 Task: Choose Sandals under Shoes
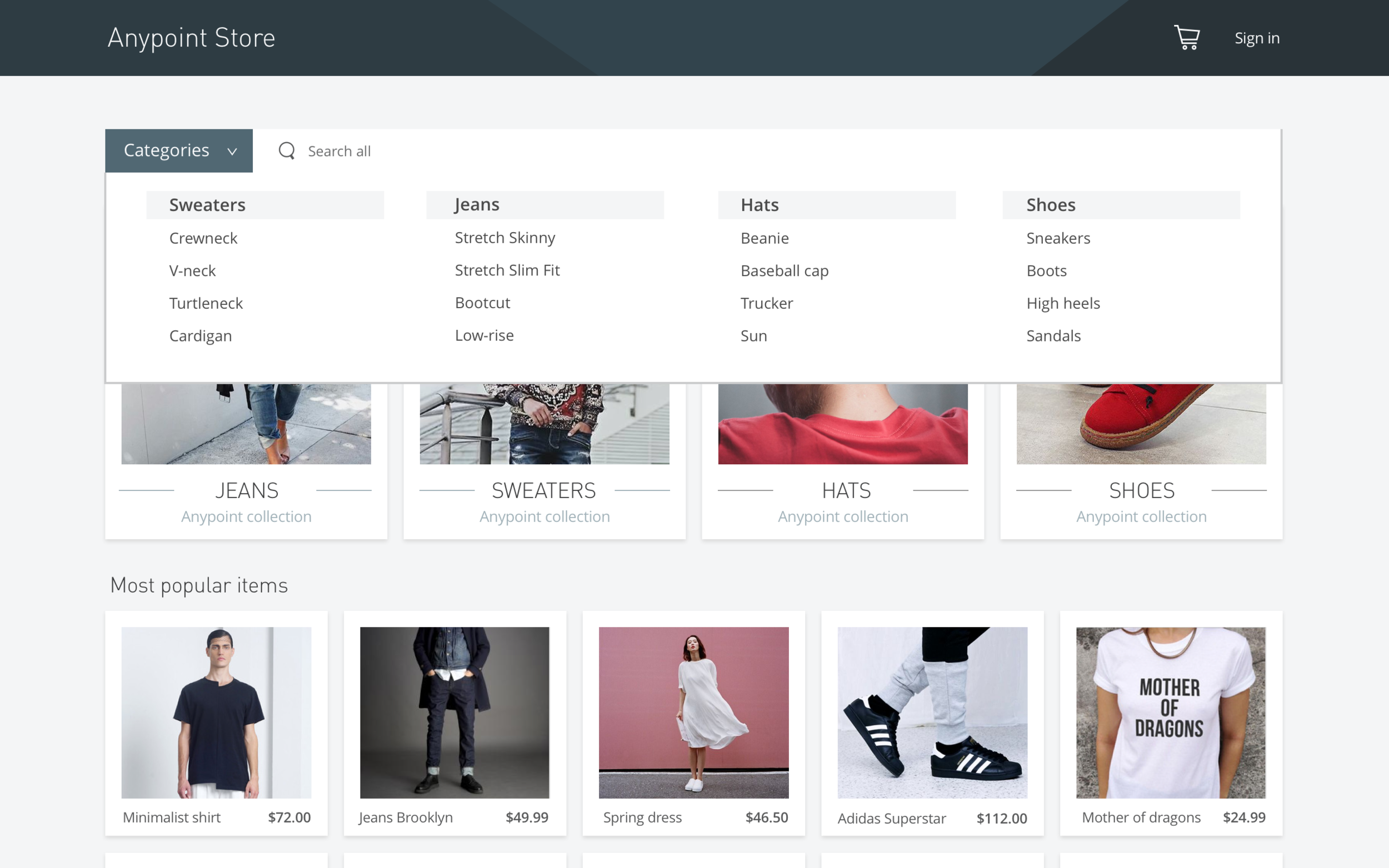[x=1053, y=336]
